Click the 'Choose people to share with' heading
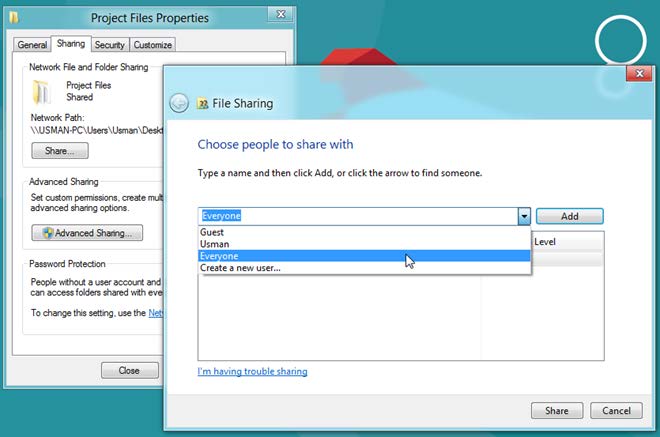 tap(275, 144)
